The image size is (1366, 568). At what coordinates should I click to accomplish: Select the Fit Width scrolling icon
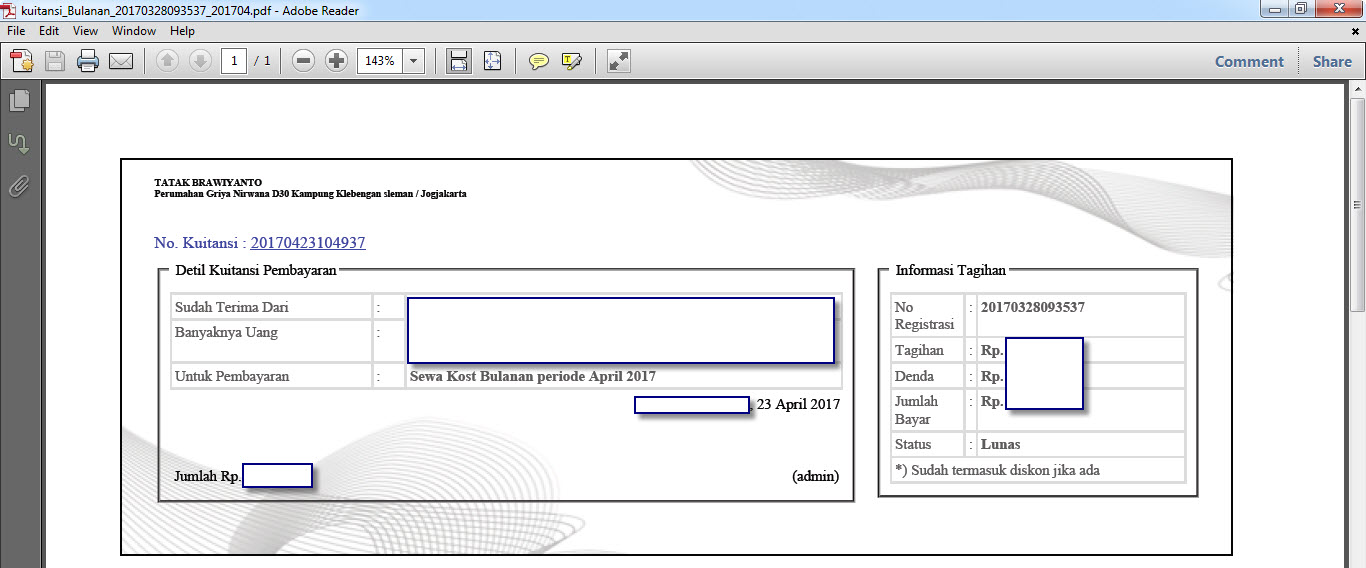[x=459, y=61]
